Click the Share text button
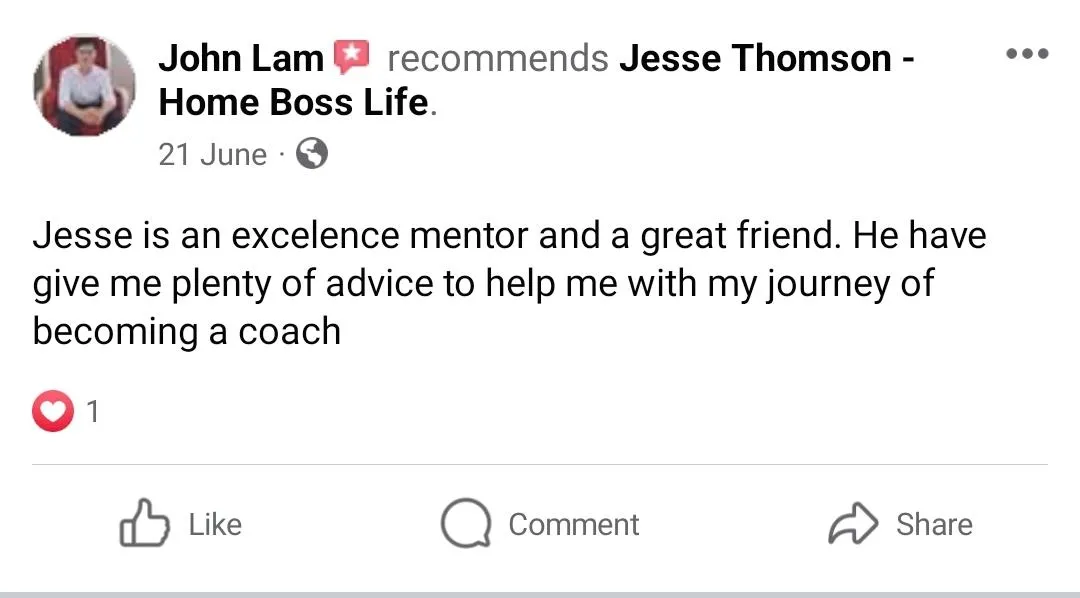The width and height of the screenshot is (1080, 598). click(934, 525)
